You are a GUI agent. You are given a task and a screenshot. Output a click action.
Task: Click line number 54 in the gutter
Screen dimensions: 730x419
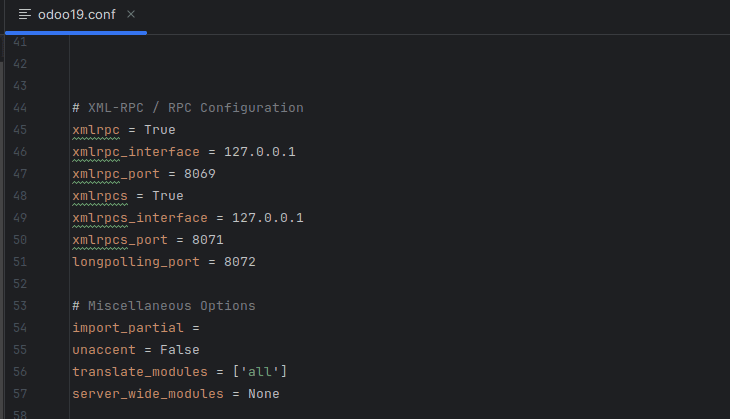[x=20, y=328]
